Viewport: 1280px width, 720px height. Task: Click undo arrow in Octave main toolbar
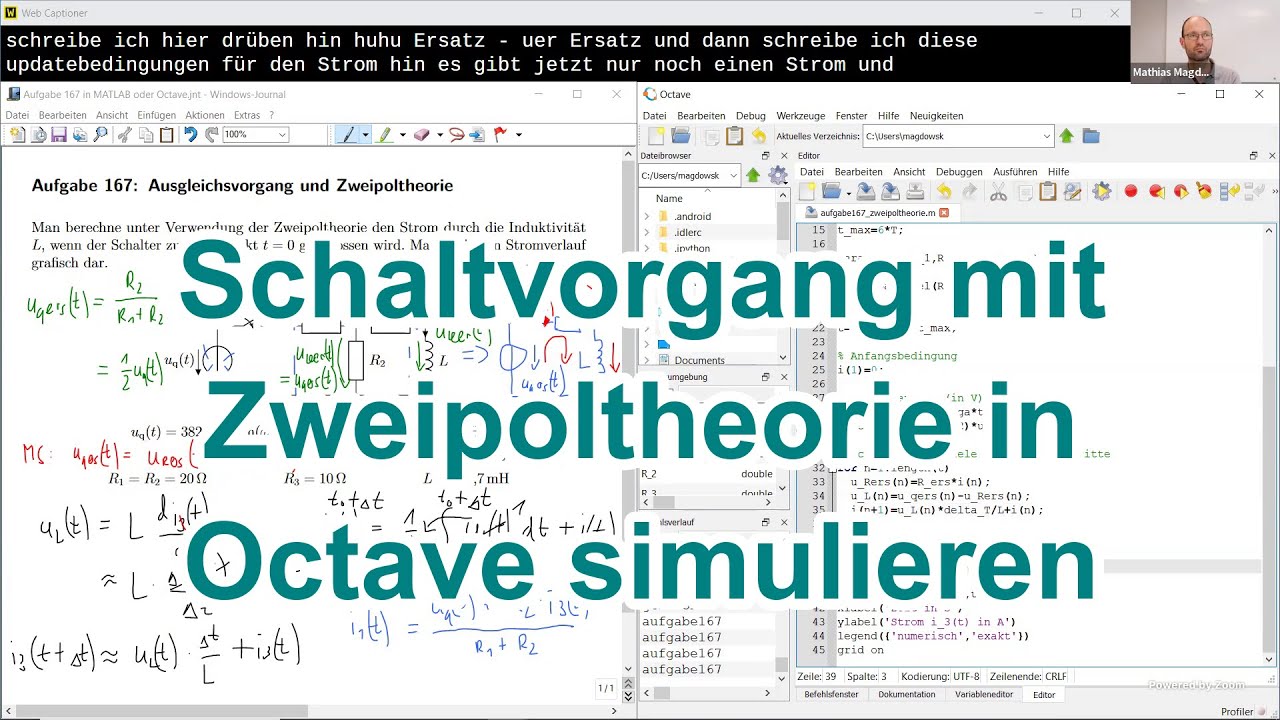[759, 136]
